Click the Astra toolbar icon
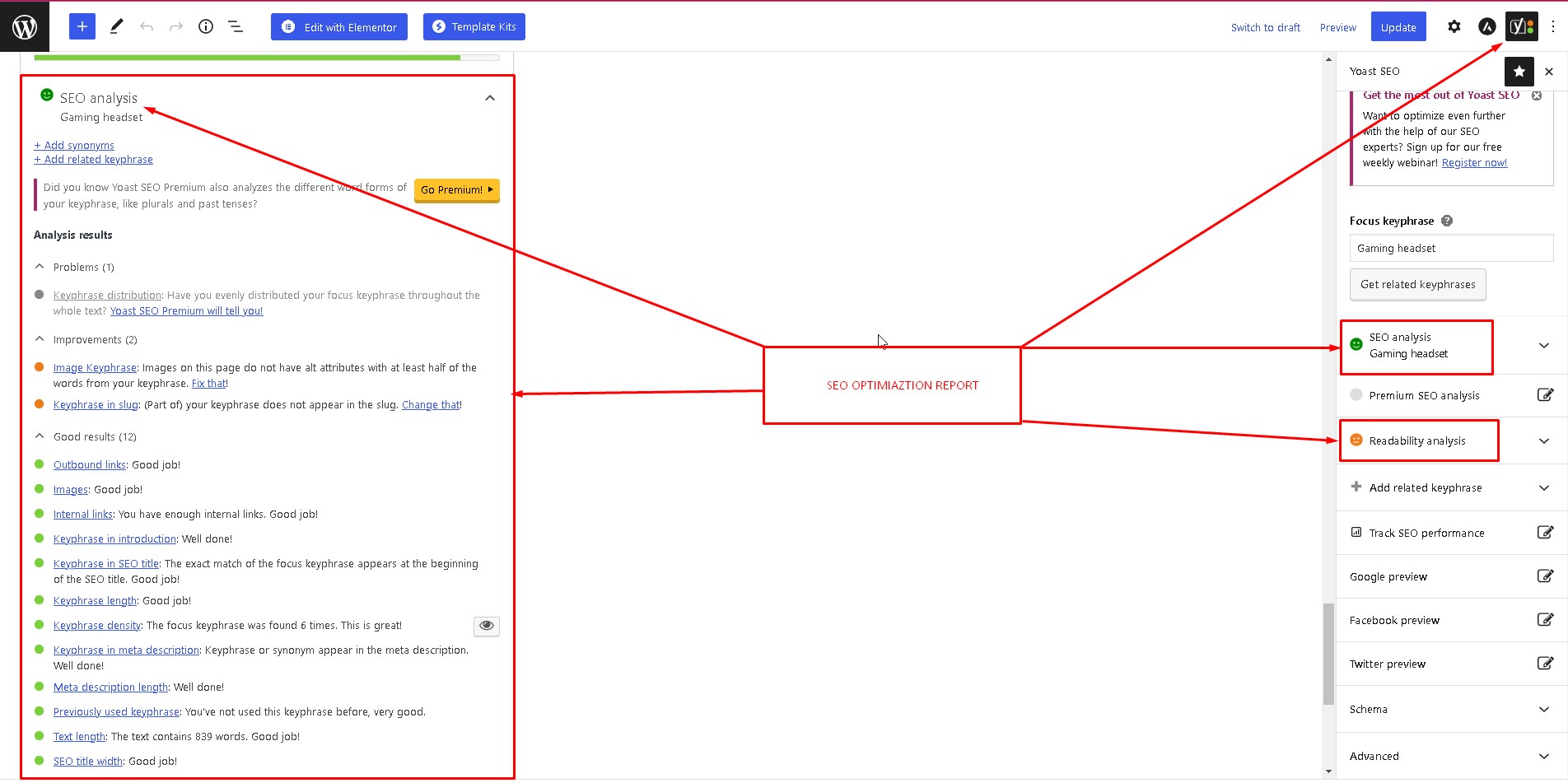 [x=1486, y=26]
